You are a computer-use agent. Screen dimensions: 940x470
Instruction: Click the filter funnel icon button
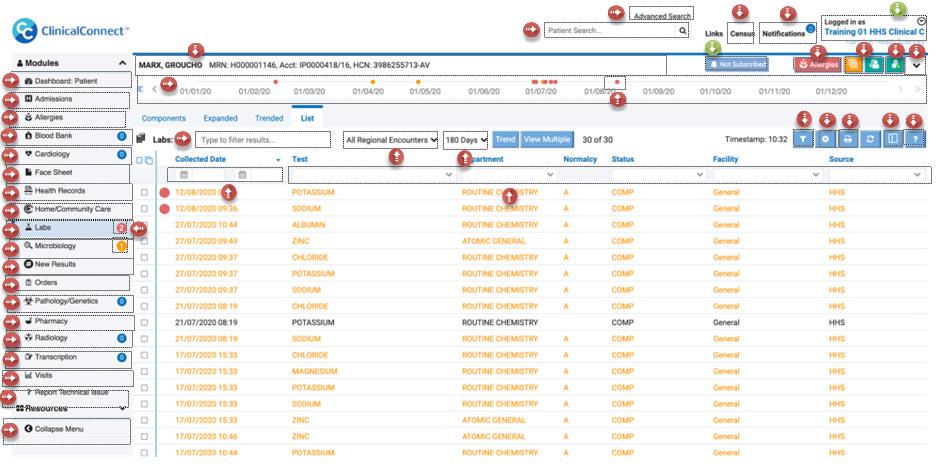pyautogui.click(x=803, y=139)
